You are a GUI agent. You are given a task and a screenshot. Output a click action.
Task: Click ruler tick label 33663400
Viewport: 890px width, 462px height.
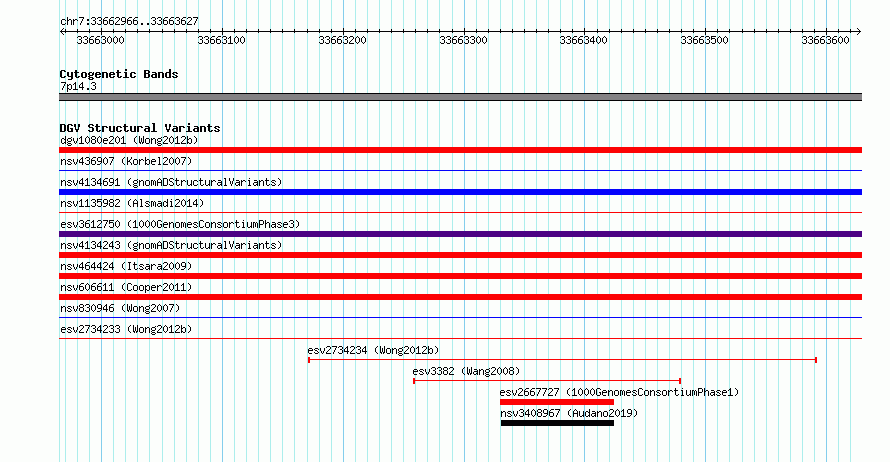[x=583, y=40]
